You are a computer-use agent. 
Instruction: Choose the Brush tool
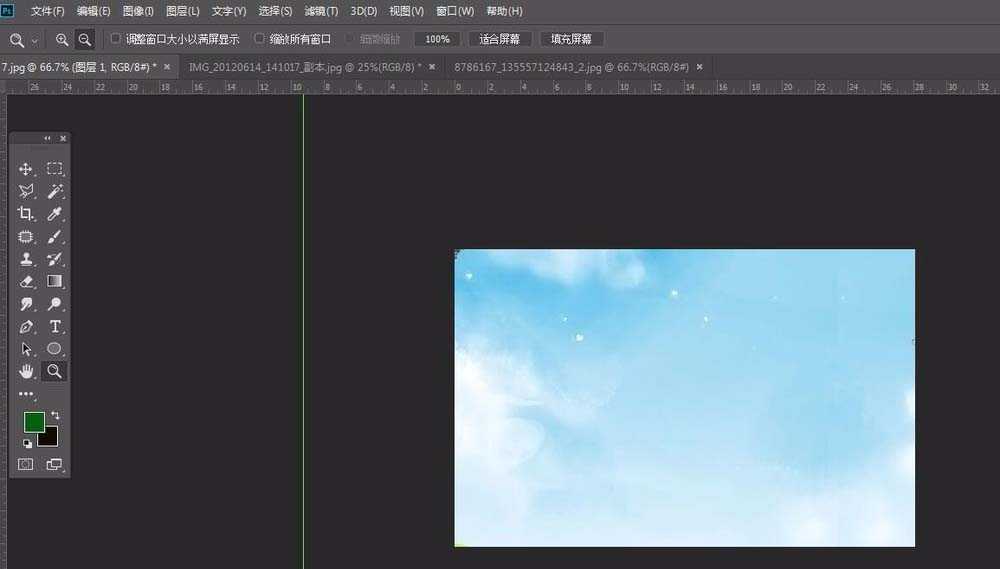(55, 237)
